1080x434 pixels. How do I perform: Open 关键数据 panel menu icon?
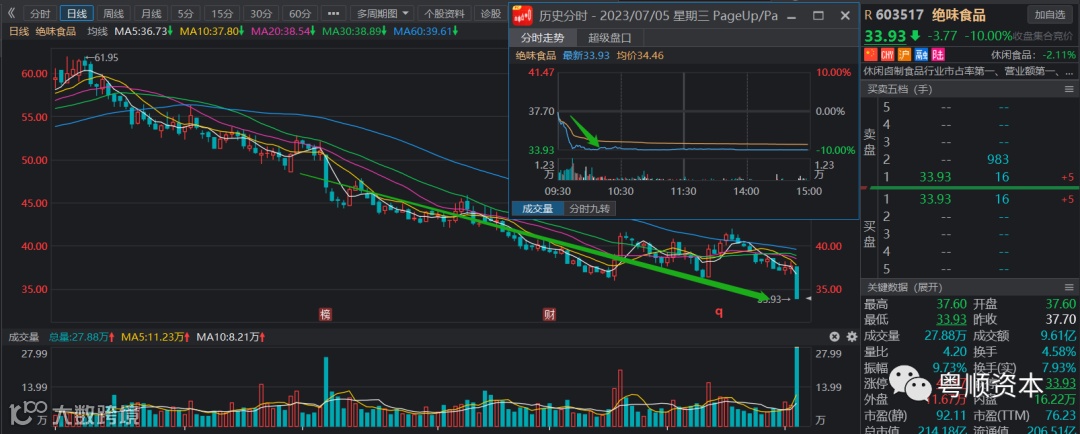pyautogui.click(x=1069, y=287)
